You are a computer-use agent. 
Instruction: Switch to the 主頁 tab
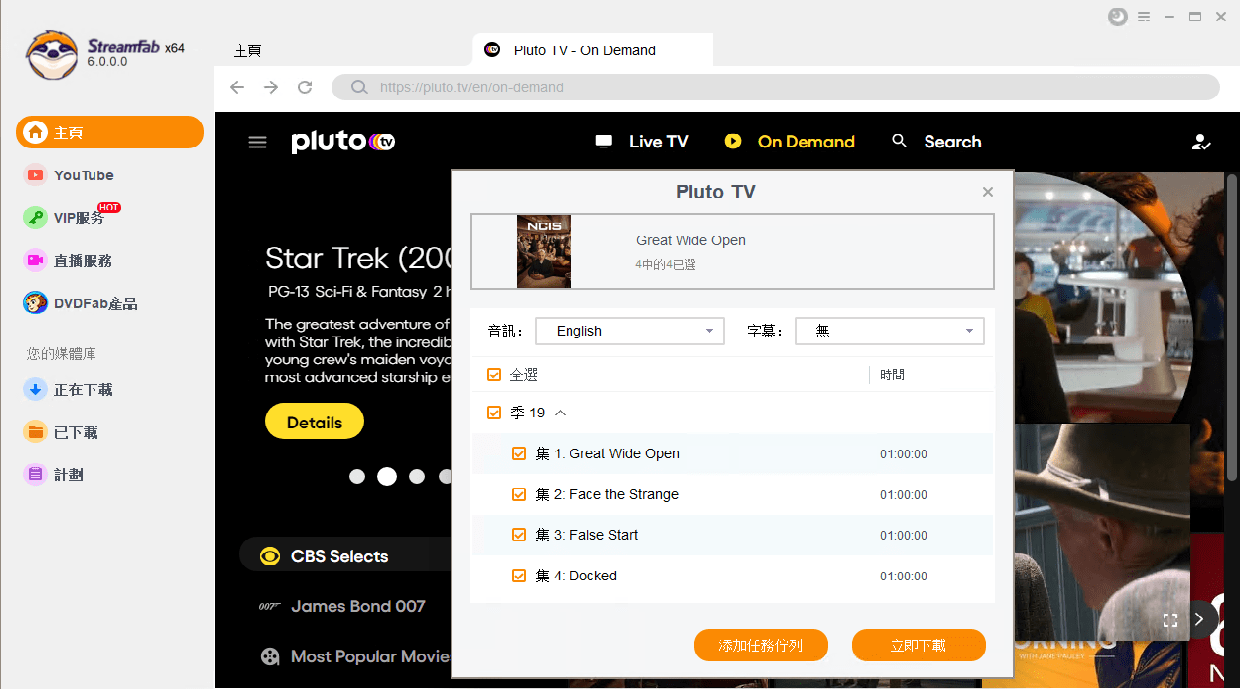click(247, 51)
